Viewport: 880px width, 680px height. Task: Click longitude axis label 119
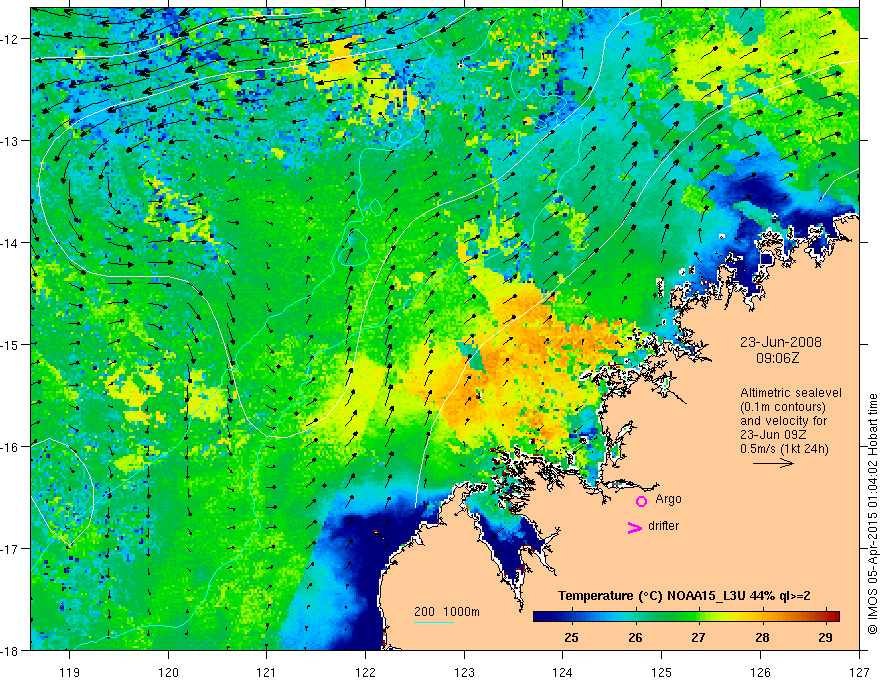69,672
